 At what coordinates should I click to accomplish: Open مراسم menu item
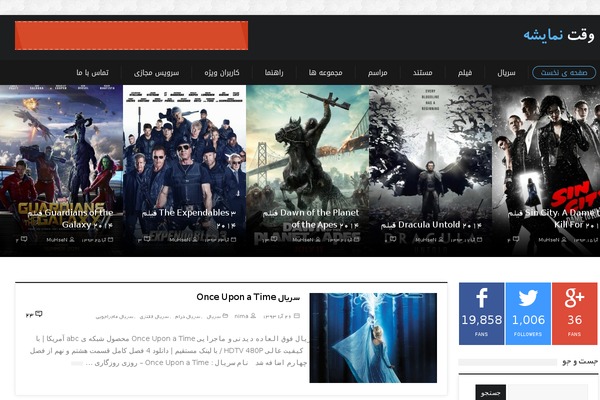point(378,72)
